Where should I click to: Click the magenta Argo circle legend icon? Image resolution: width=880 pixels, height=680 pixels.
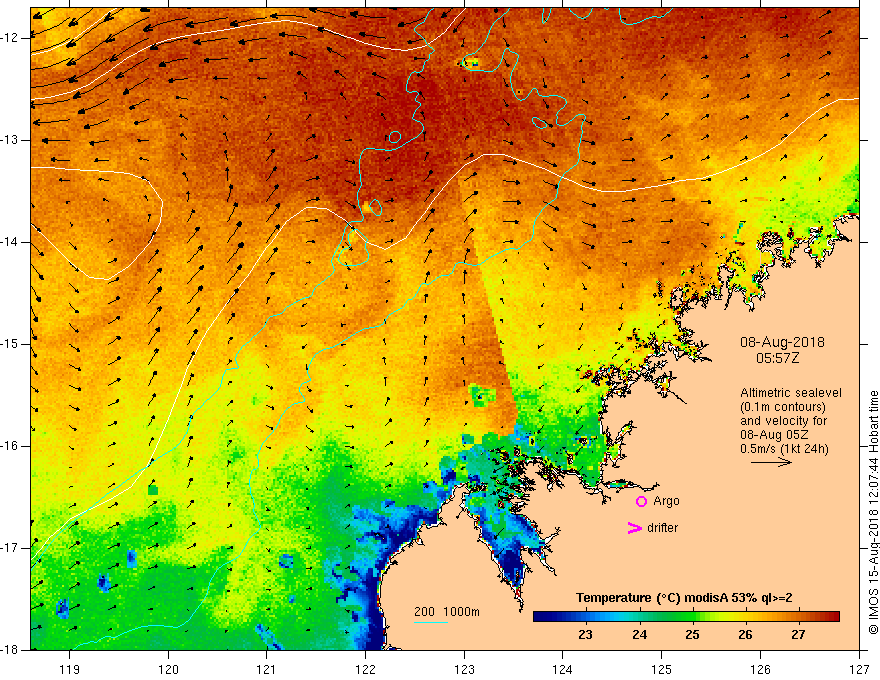[x=641, y=501]
